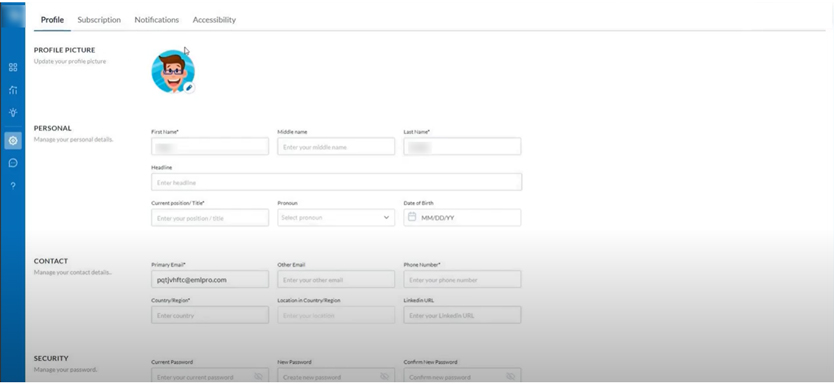Viewport: 834px width, 384px height.
Task: Click the Middle name input field
Action: click(336, 147)
